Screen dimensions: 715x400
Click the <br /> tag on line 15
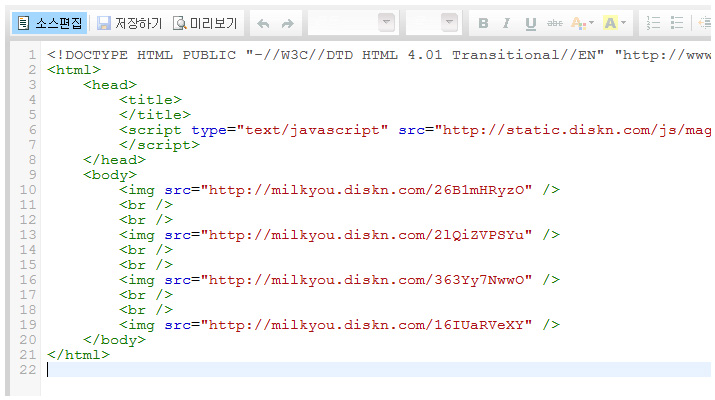click(146, 265)
